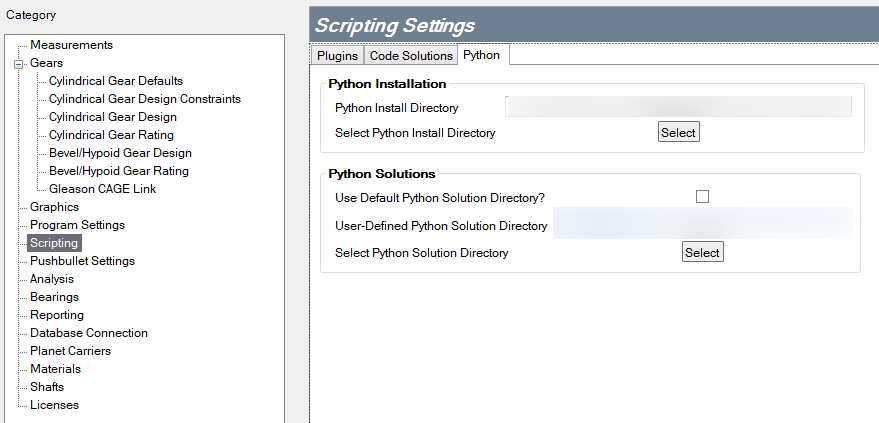Collapse the Gears tree node
879x423 pixels.
point(18,63)
